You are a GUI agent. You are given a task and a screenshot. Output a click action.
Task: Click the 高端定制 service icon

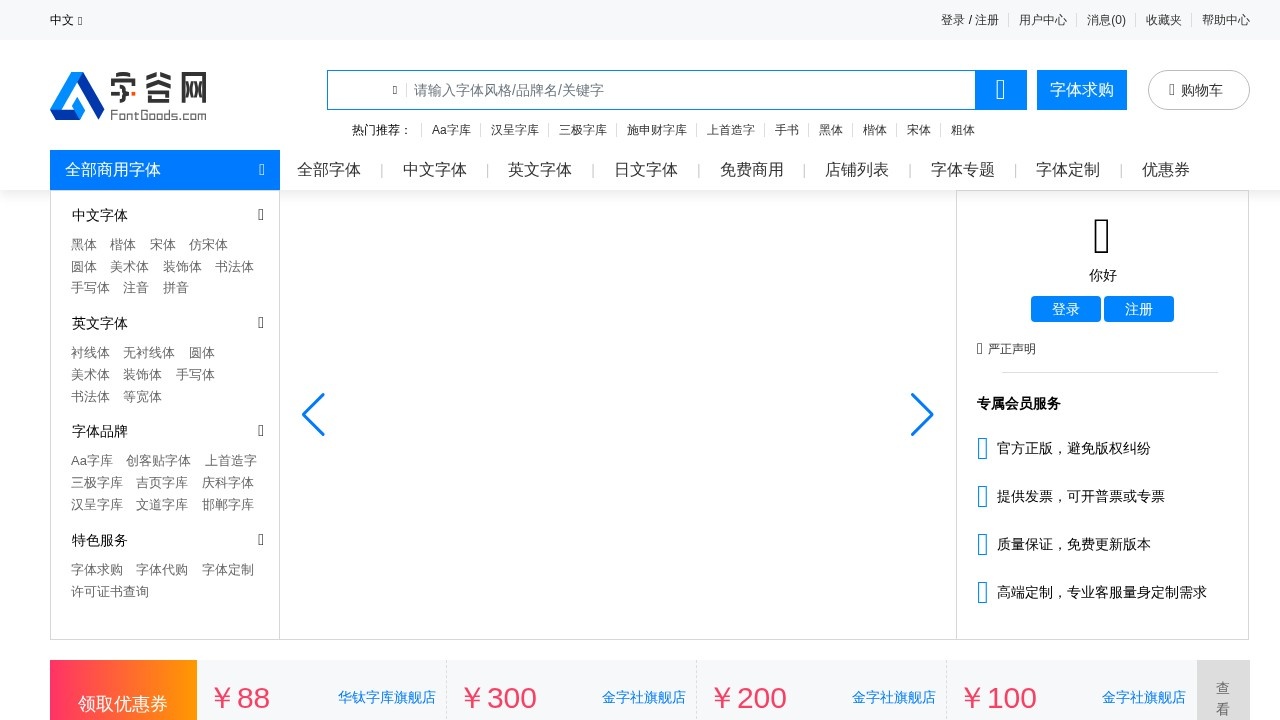982,592
